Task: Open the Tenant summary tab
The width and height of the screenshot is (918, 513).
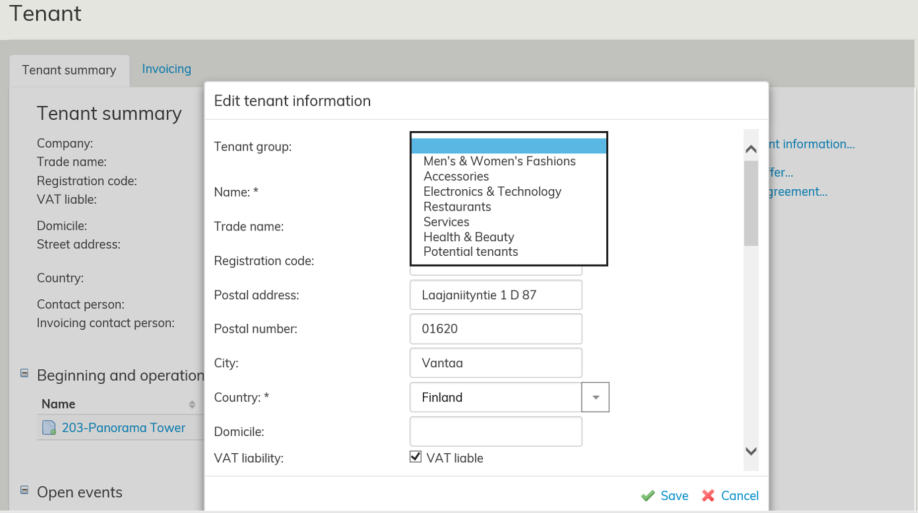Action: coord(69,70)
